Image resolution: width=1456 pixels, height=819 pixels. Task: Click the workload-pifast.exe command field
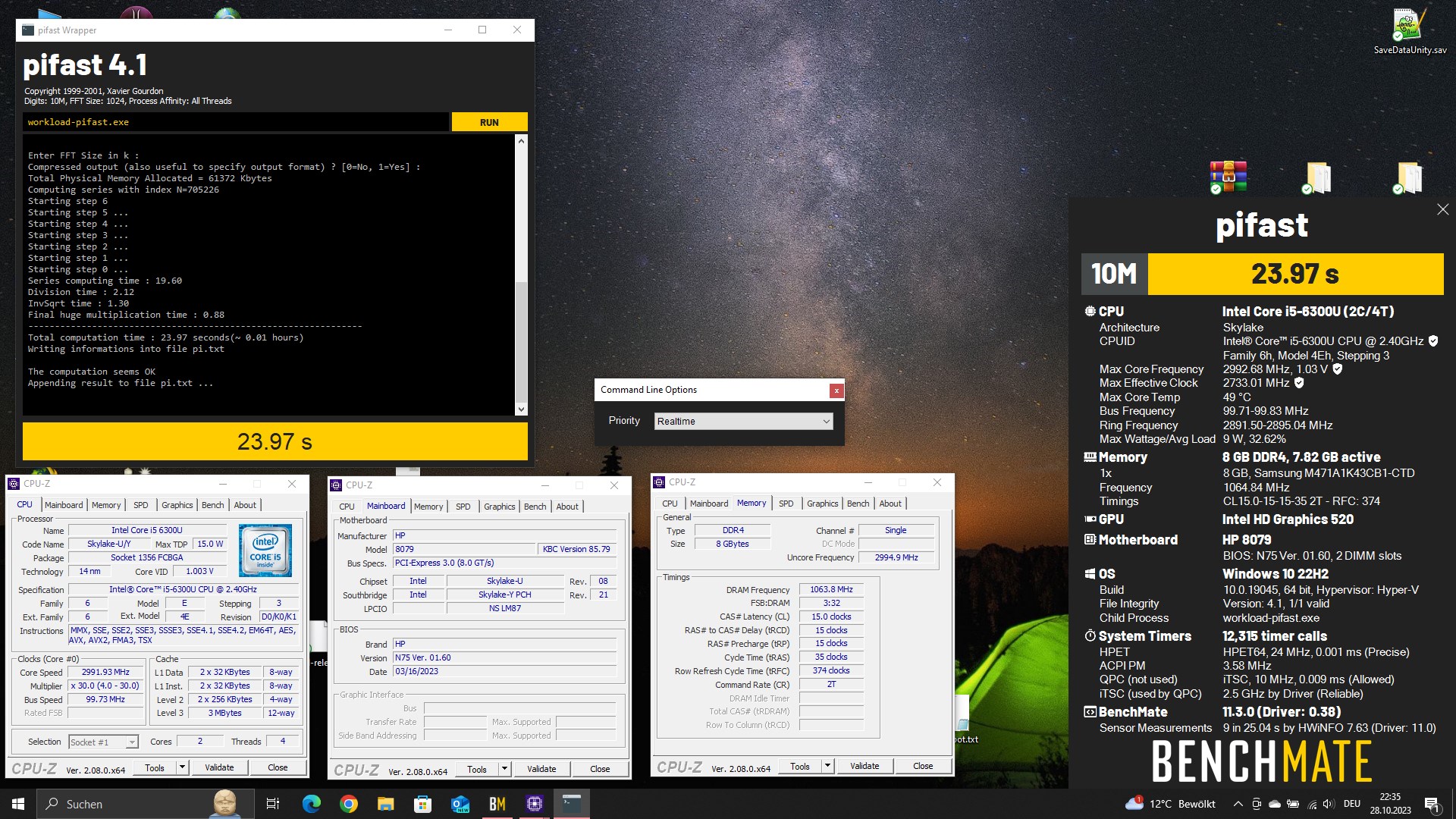tap(235, 122)
